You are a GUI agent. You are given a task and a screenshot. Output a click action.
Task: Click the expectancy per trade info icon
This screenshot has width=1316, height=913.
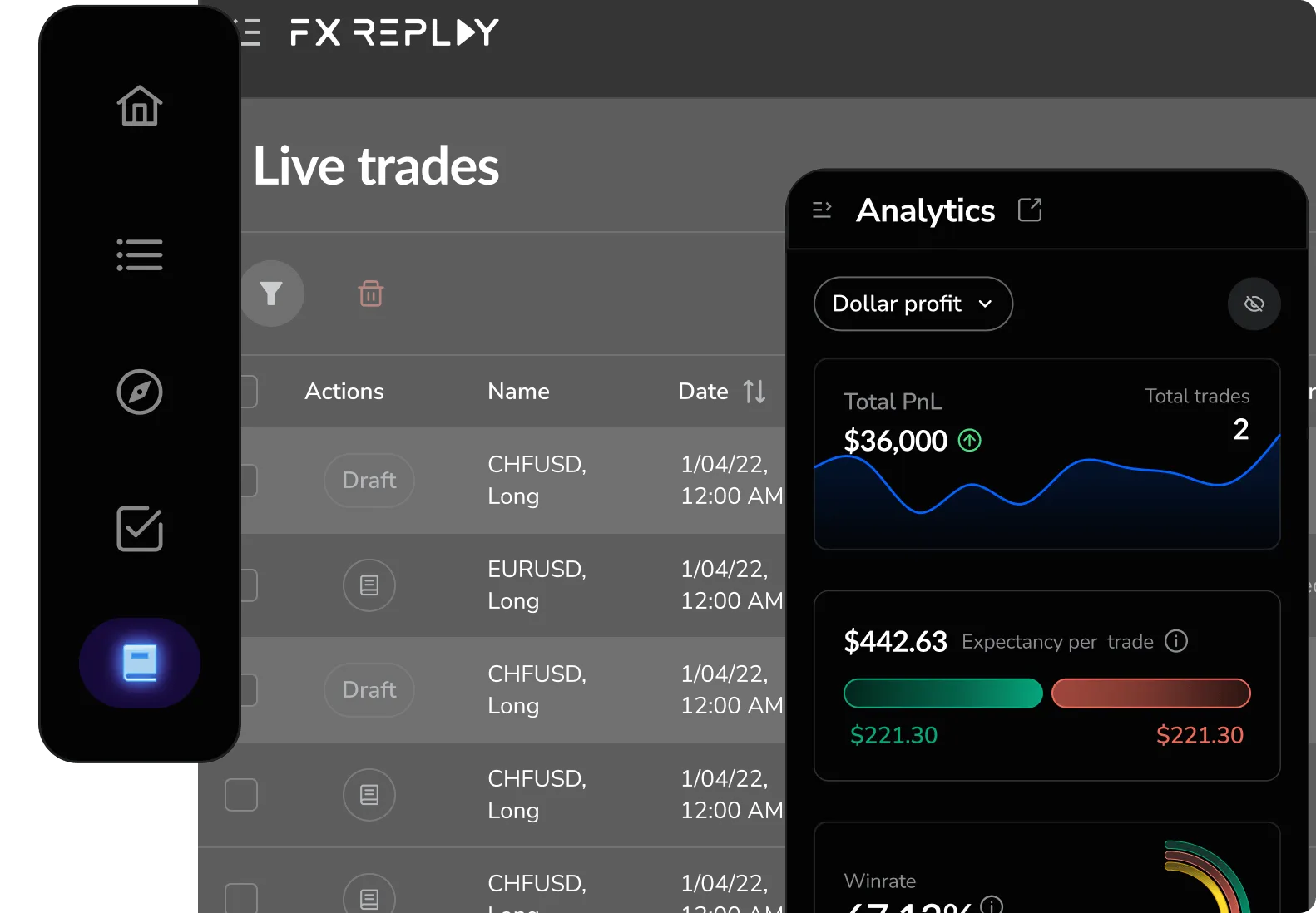[x=1176, y=641]
